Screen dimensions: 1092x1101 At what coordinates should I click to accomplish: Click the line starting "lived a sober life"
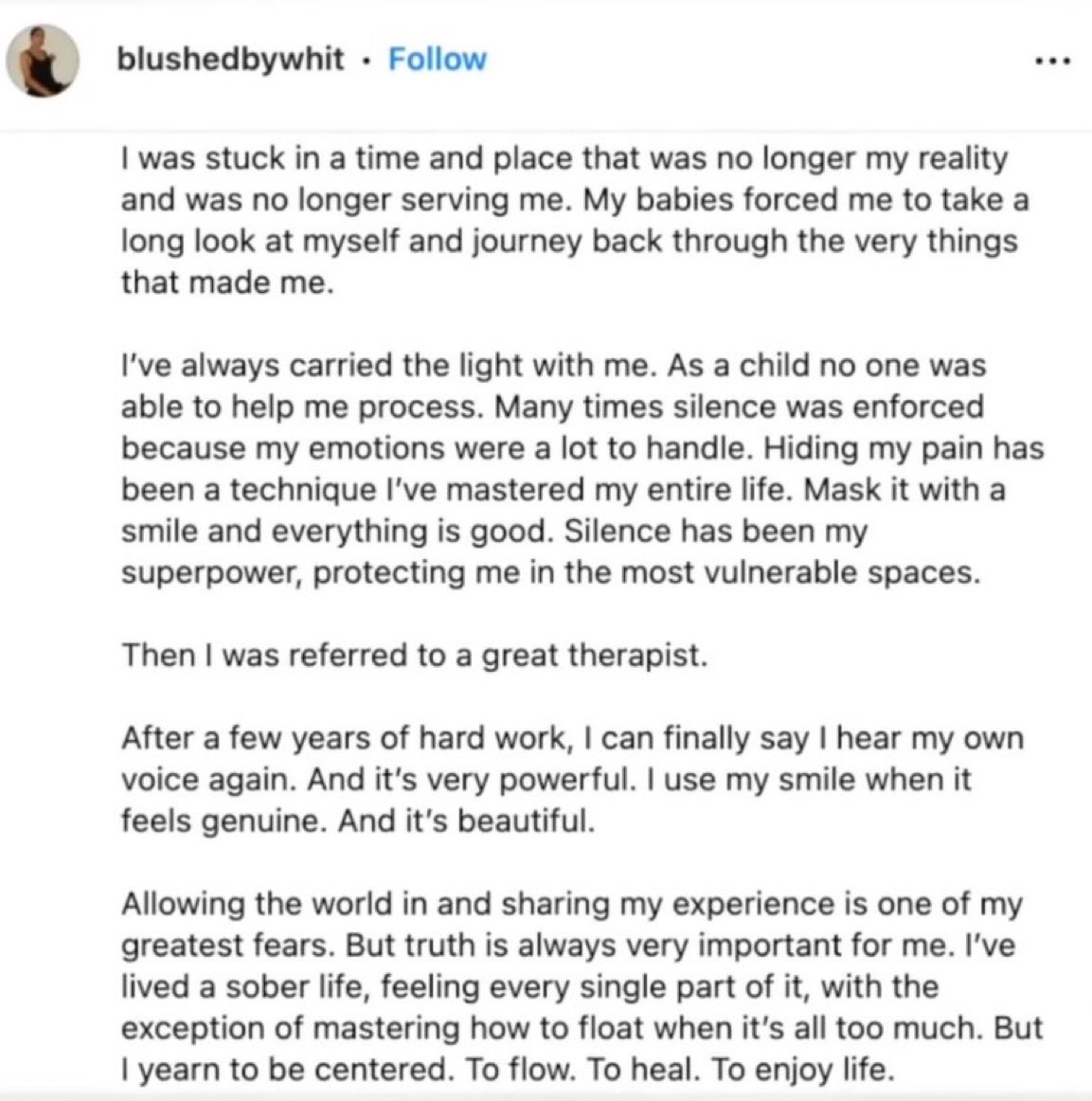tap(529, 987)
